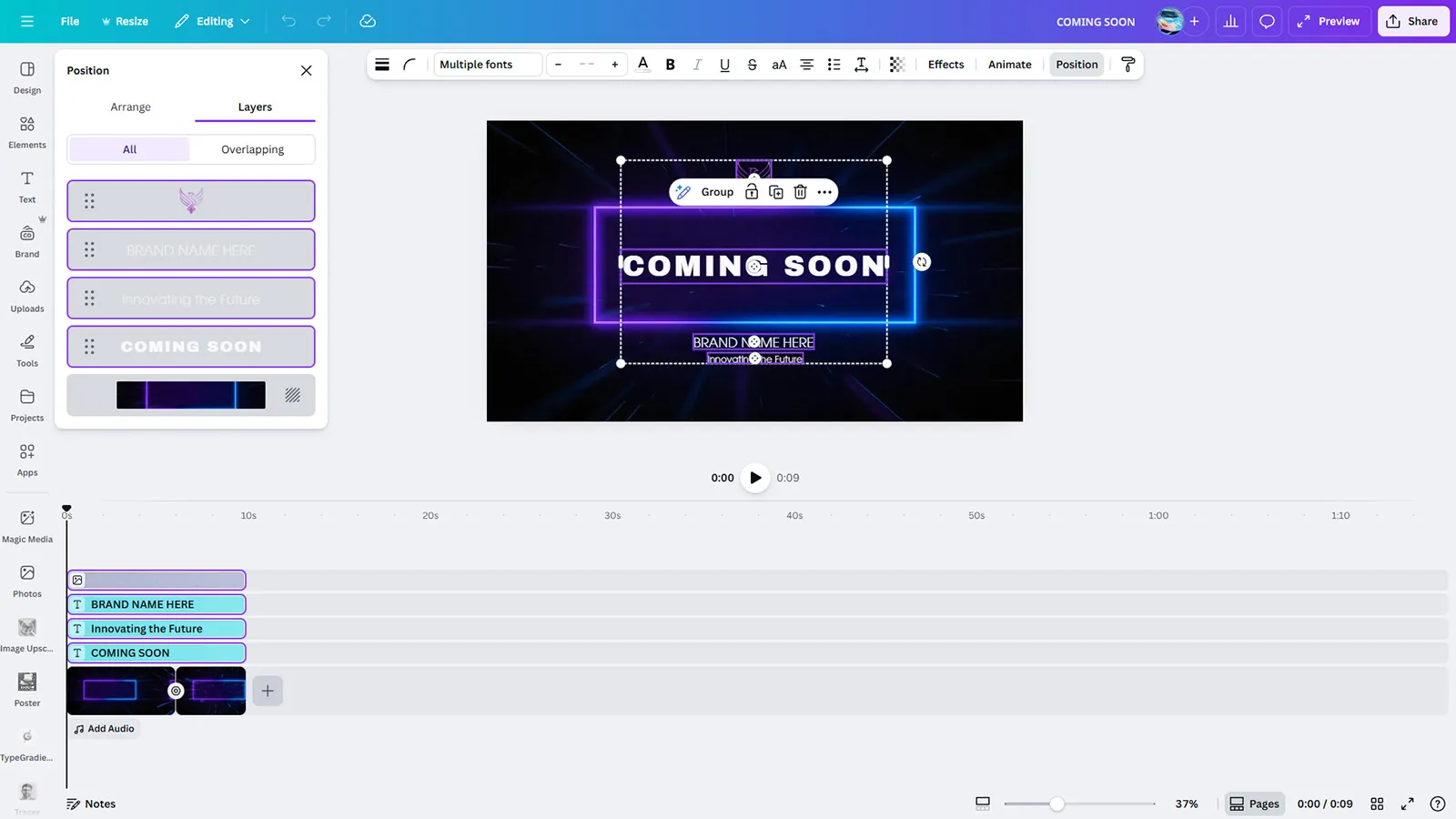Toggle strikethrough text formatting
Screen dimensions: 1456x819
[752, 65]
